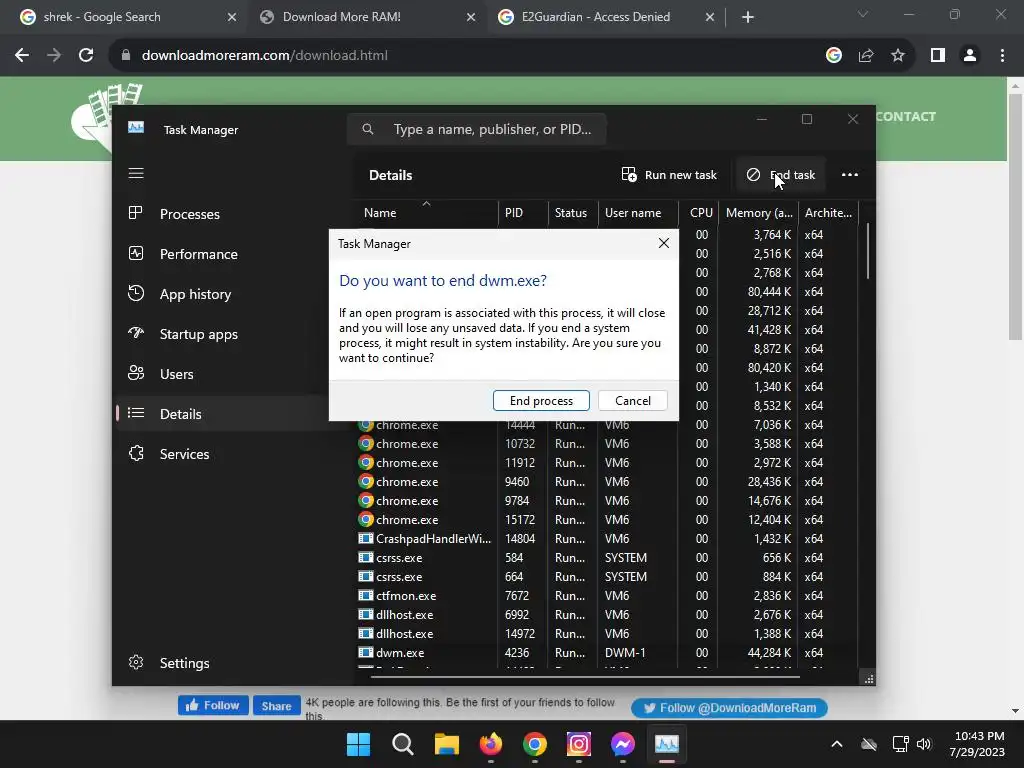Sort by the CPU column header
The height and width of the screenshot is (768, 1024).
click(699, 213)
